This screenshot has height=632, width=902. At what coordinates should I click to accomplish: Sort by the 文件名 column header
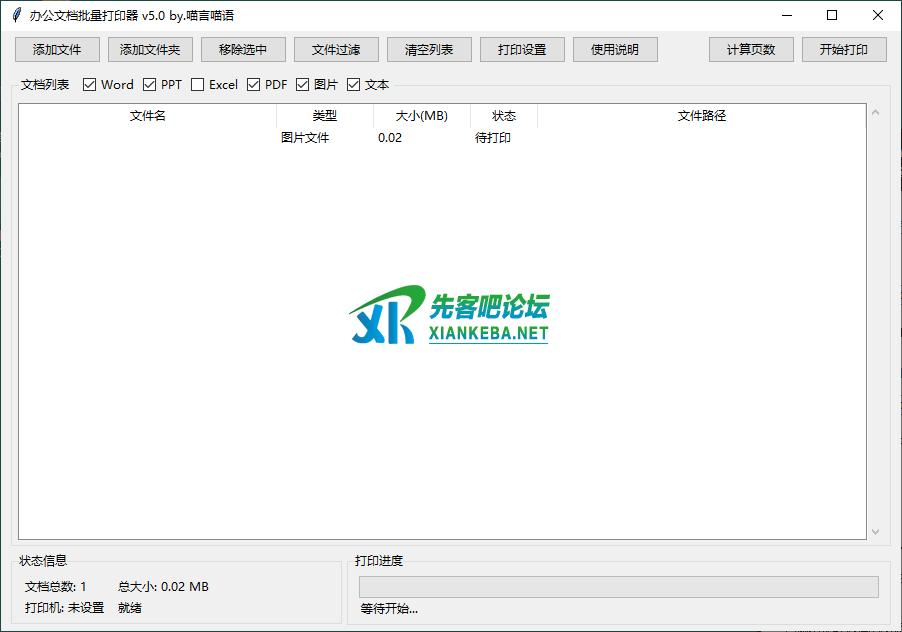[147, 116]
